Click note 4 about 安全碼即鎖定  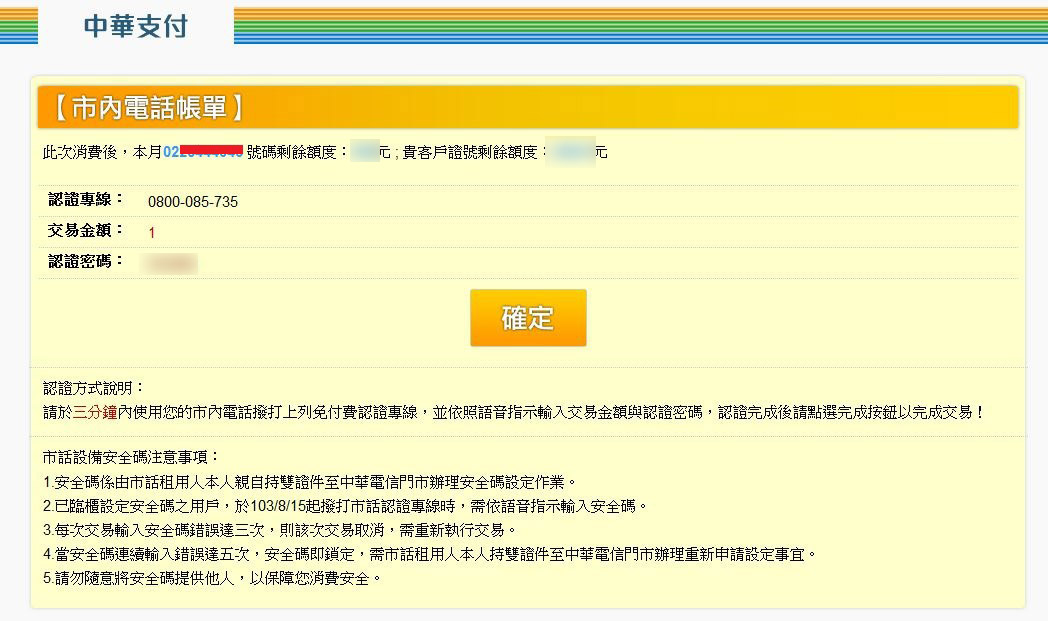430,554
